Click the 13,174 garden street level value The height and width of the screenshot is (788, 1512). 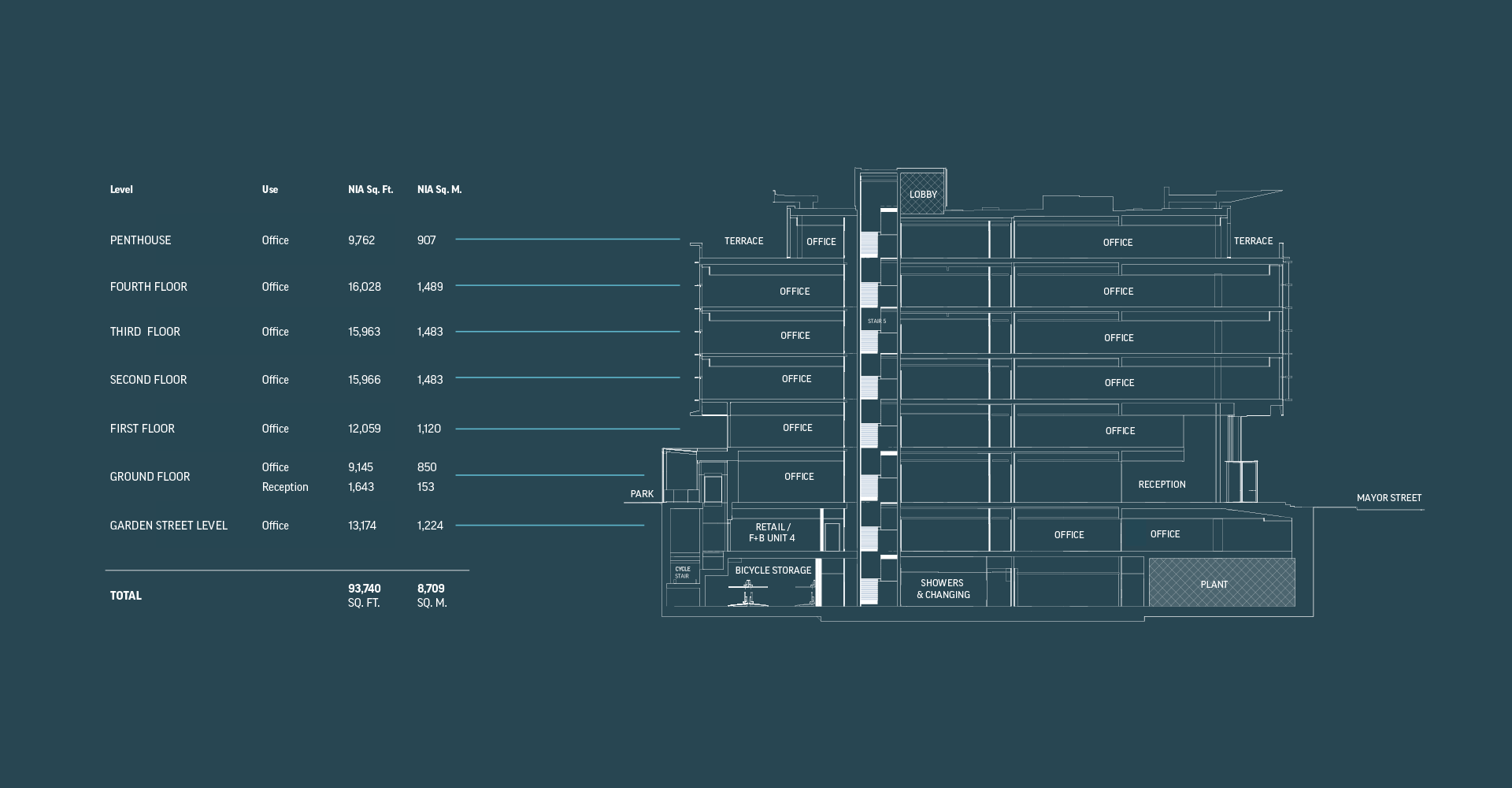click(361, 526)
